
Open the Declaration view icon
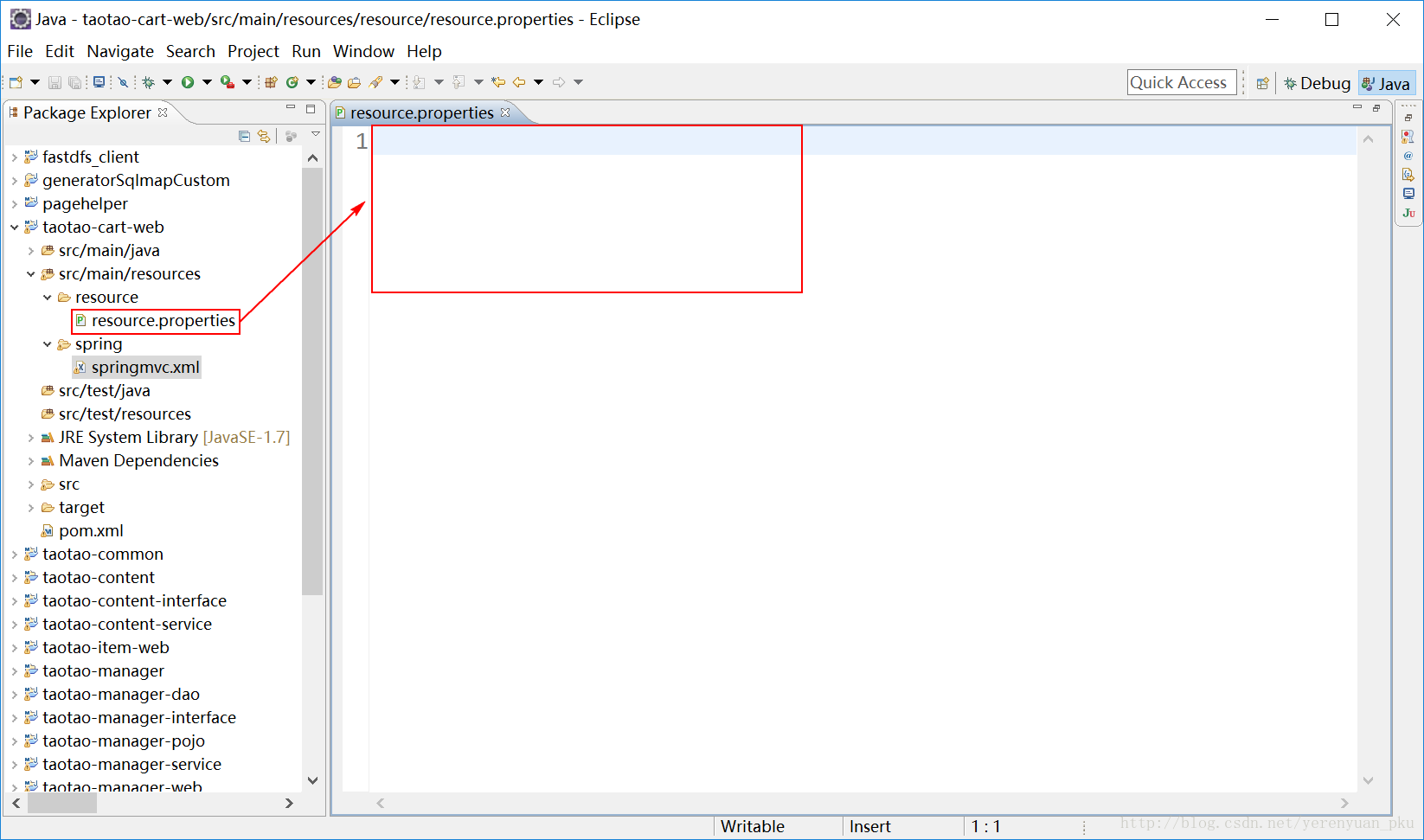click(1408, 175)
